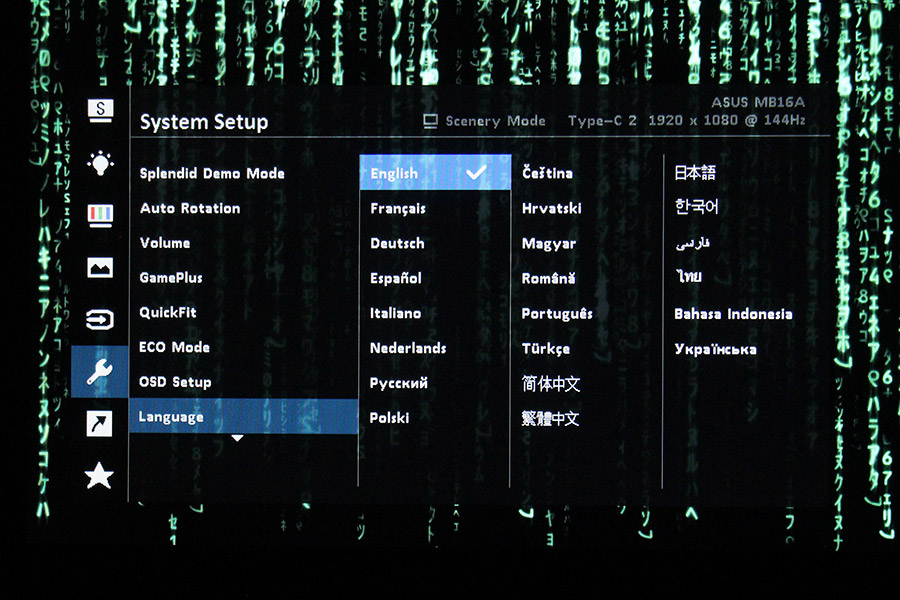Open the Volume setting
Image resolution: width=900 pixels, height=600 pixels.
[x=165, y=243]
